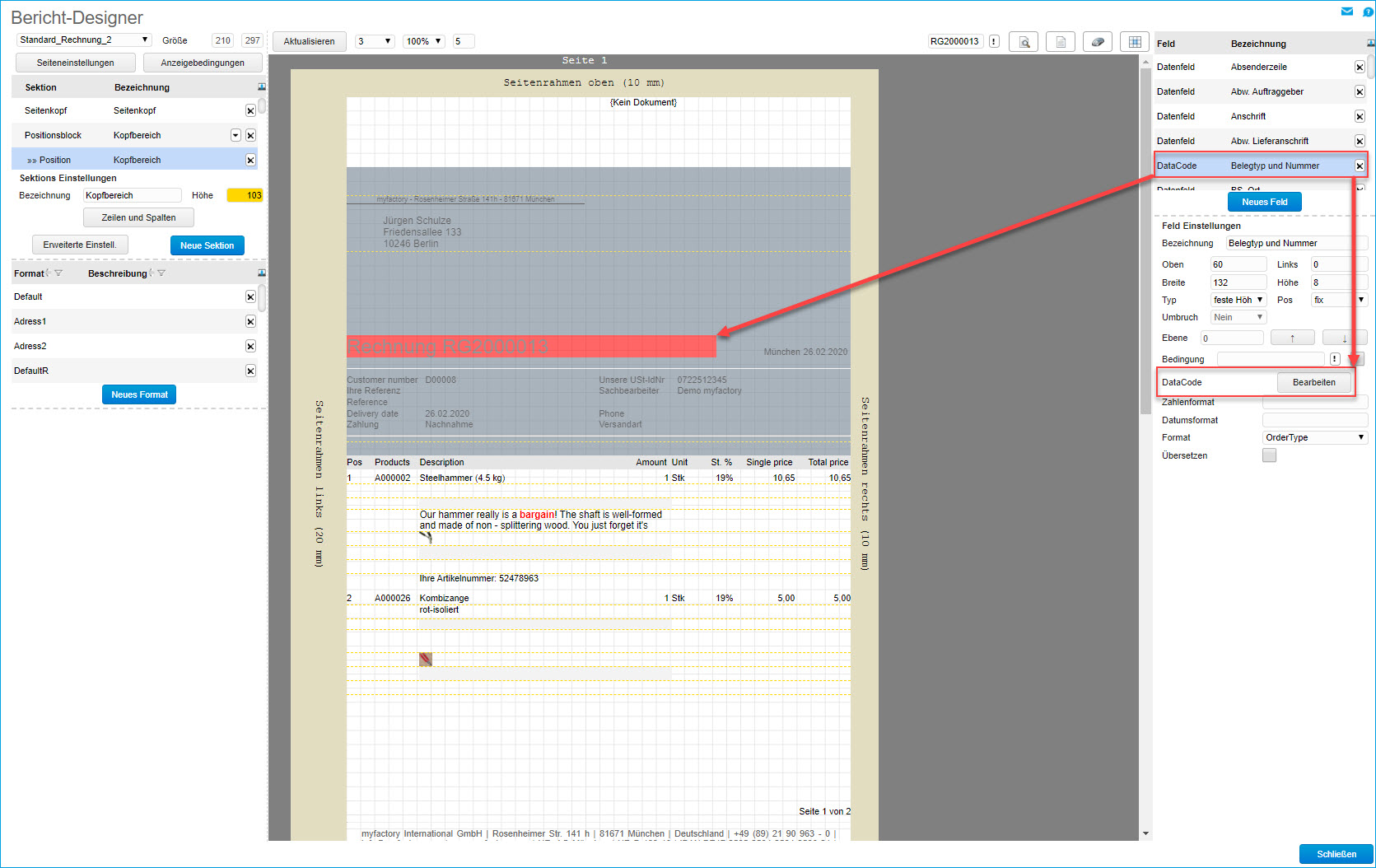Open the 100% zoom dropdown
Screen dimensions: 1376x868
[x=424, y=41]
